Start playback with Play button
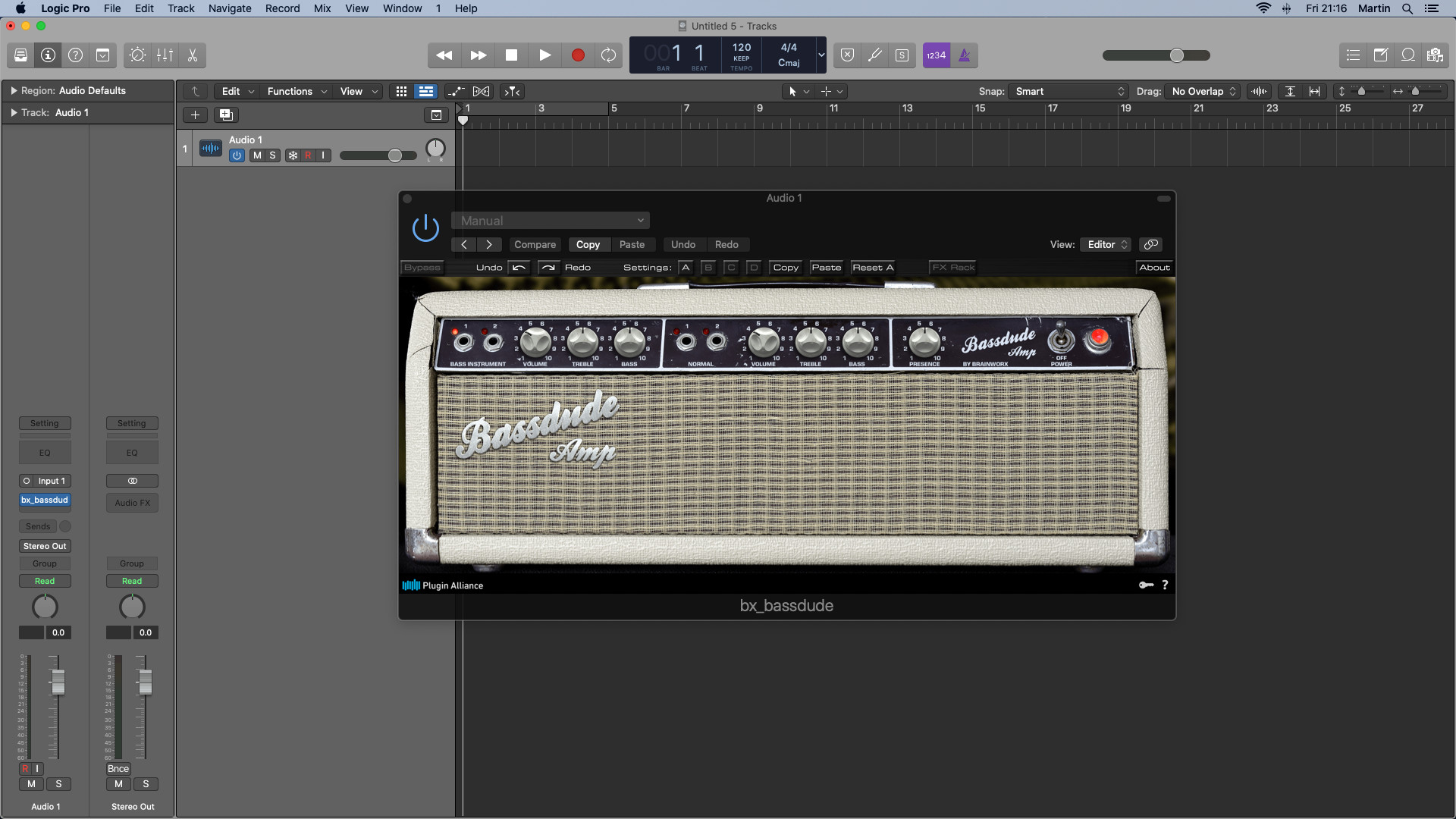 point(544,55)
